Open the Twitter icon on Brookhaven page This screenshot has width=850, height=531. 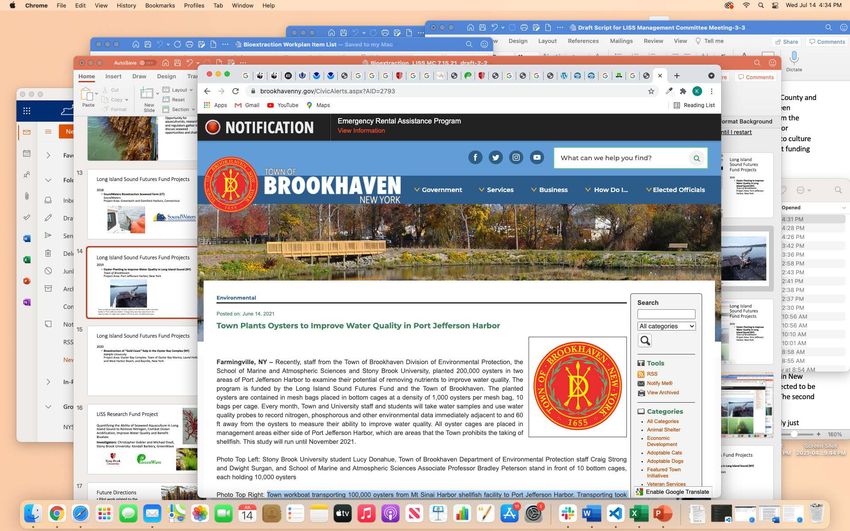pyautogui.click(x=495, y=158)
